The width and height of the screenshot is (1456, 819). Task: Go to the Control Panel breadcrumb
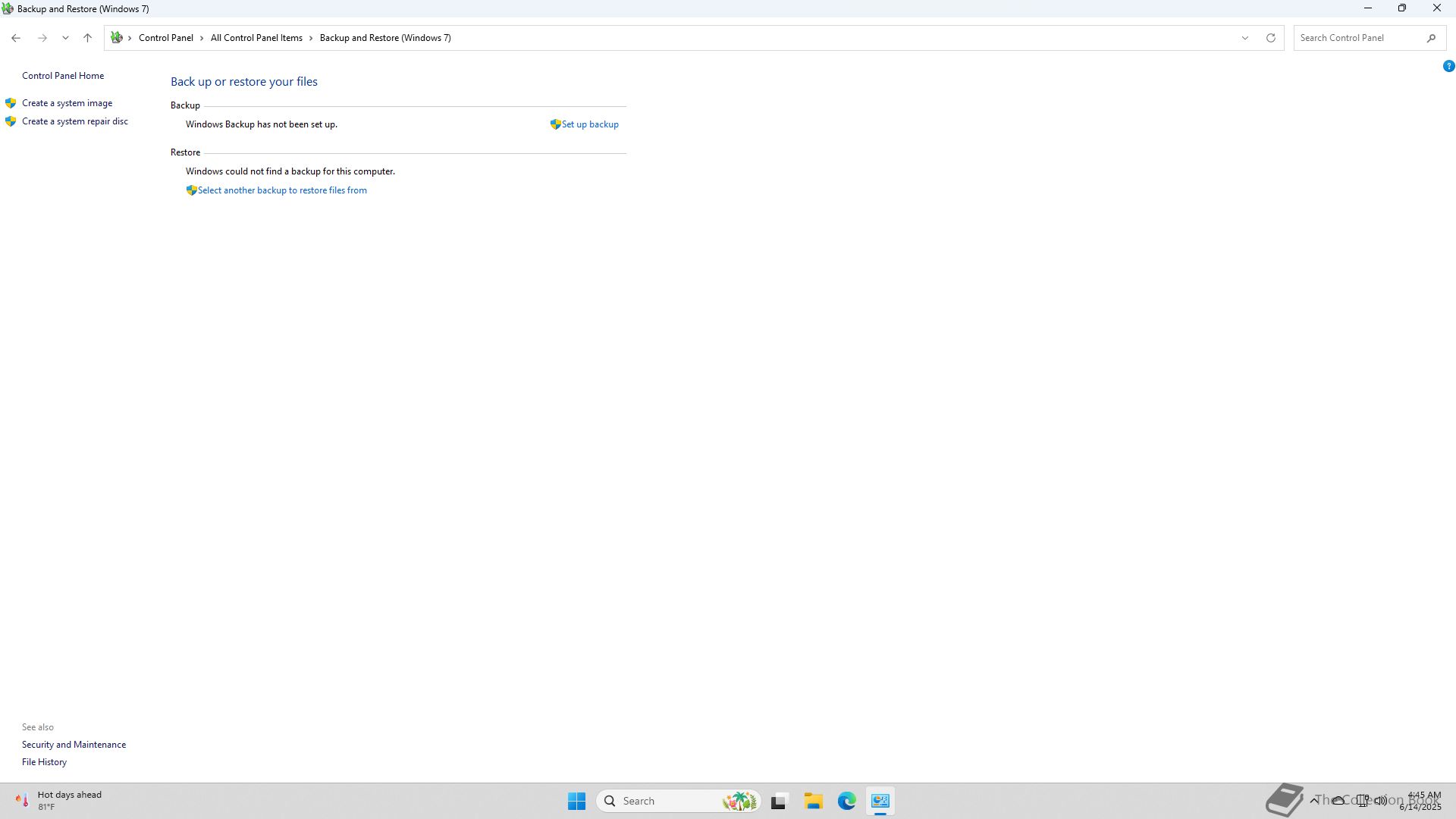pos(165,38)
